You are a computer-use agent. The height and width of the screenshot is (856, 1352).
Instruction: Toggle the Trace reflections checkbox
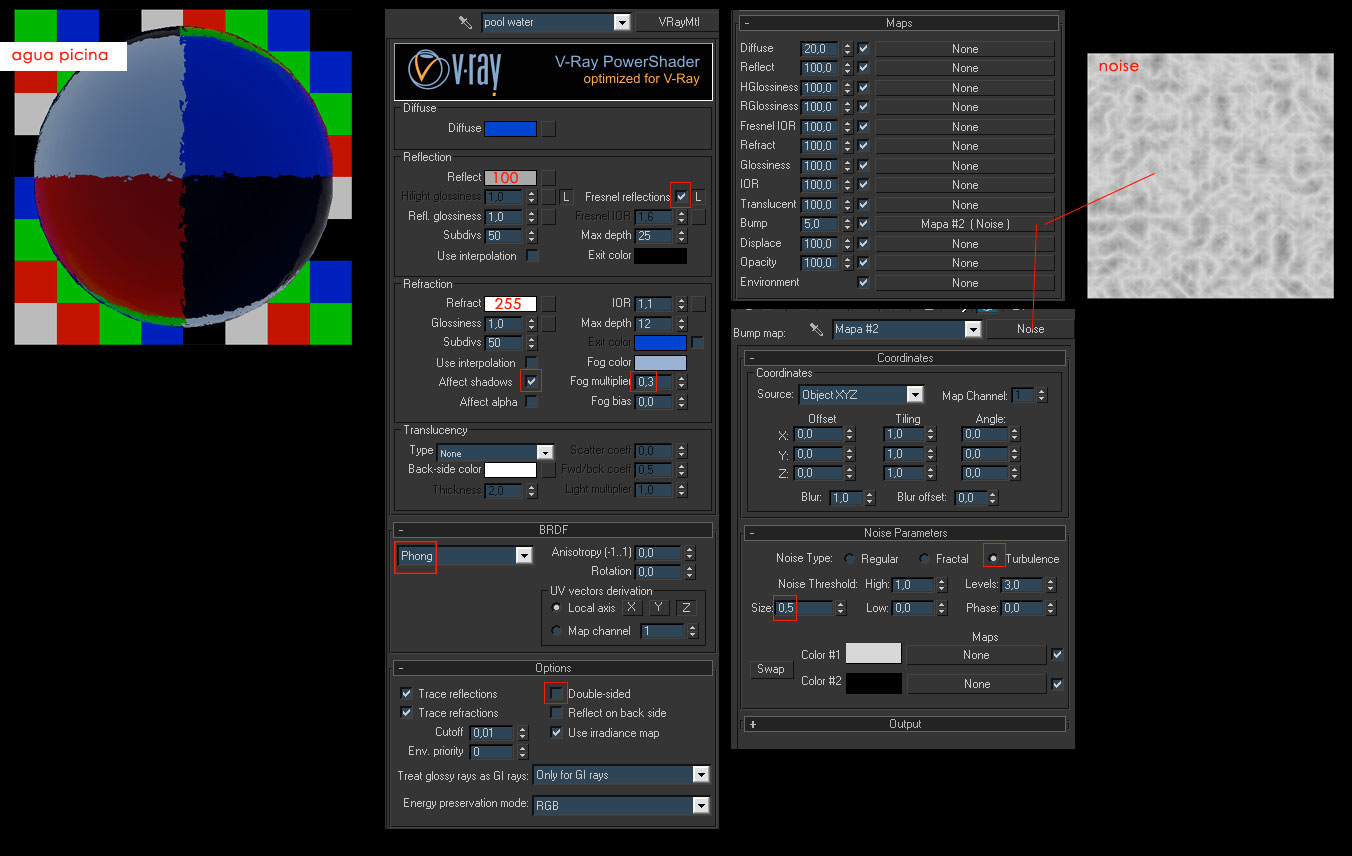[x=407, y=694]
